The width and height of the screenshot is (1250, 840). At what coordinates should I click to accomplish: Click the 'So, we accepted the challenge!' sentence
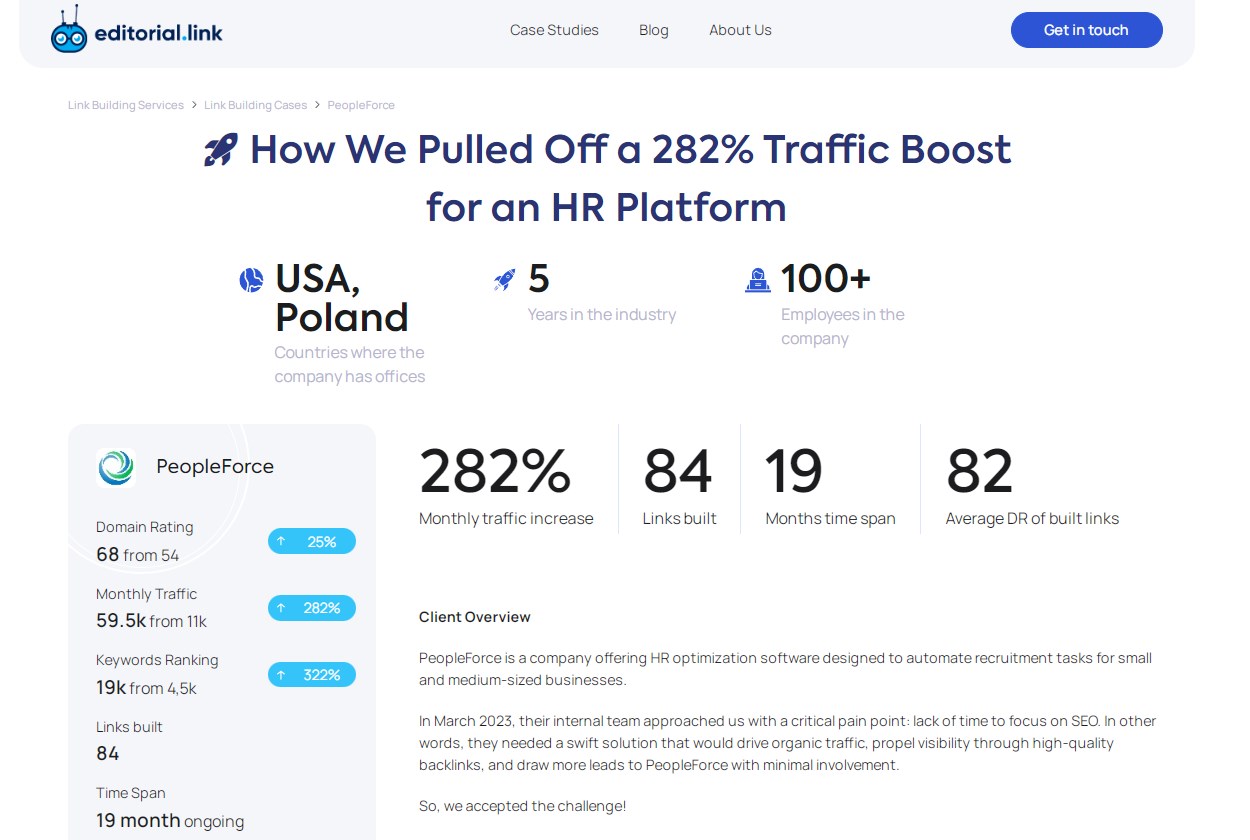pos(523,805)
